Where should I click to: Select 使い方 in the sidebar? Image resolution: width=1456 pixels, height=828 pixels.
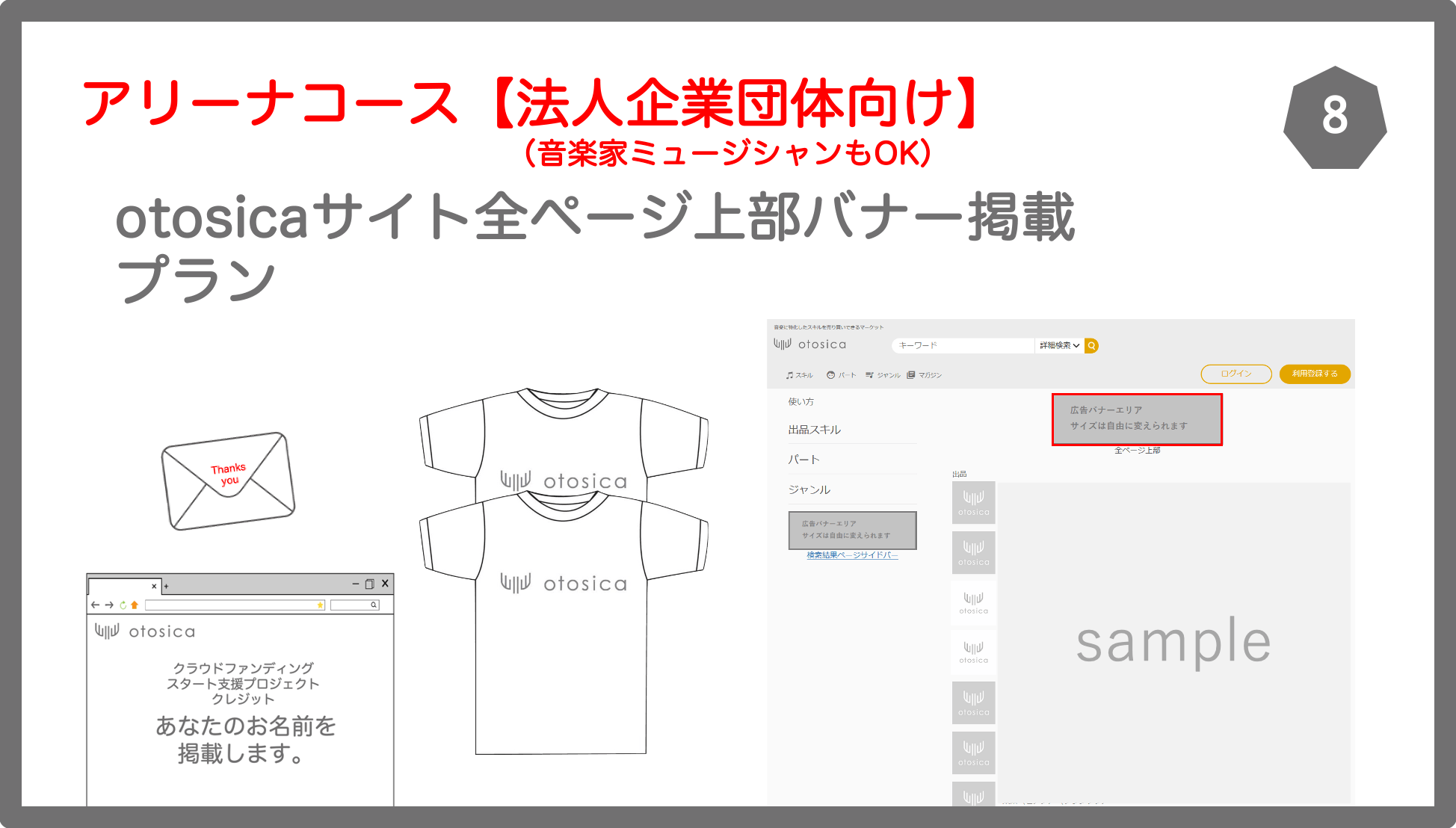click(801, 401)
